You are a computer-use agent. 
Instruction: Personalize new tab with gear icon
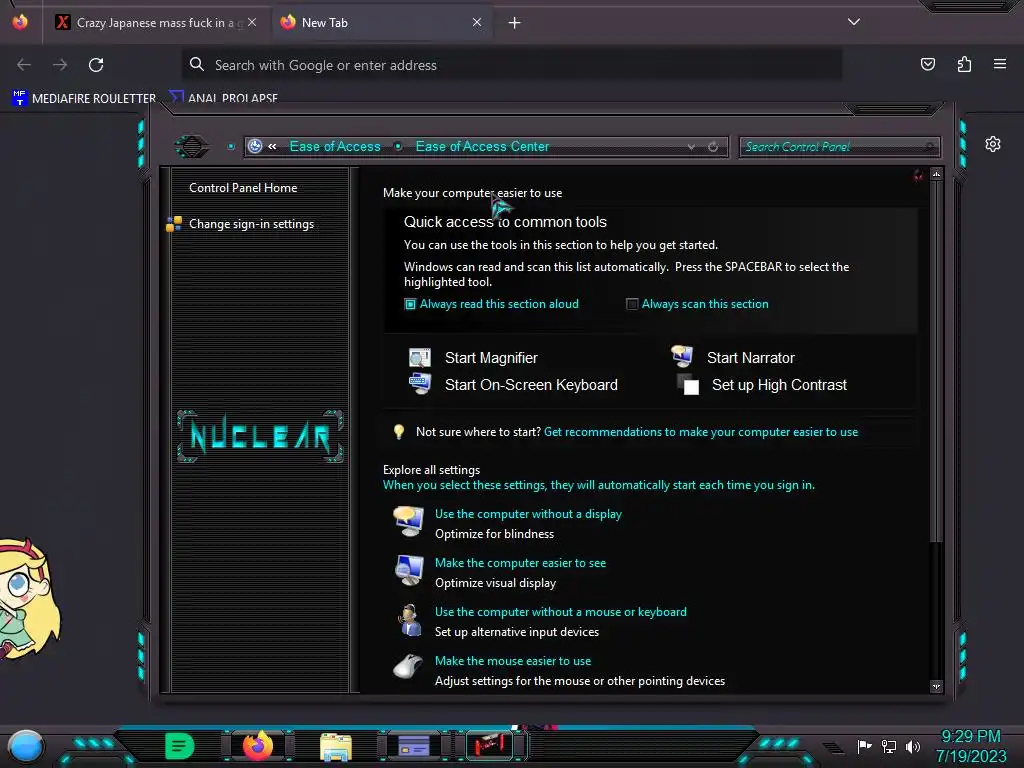(993, 144)
